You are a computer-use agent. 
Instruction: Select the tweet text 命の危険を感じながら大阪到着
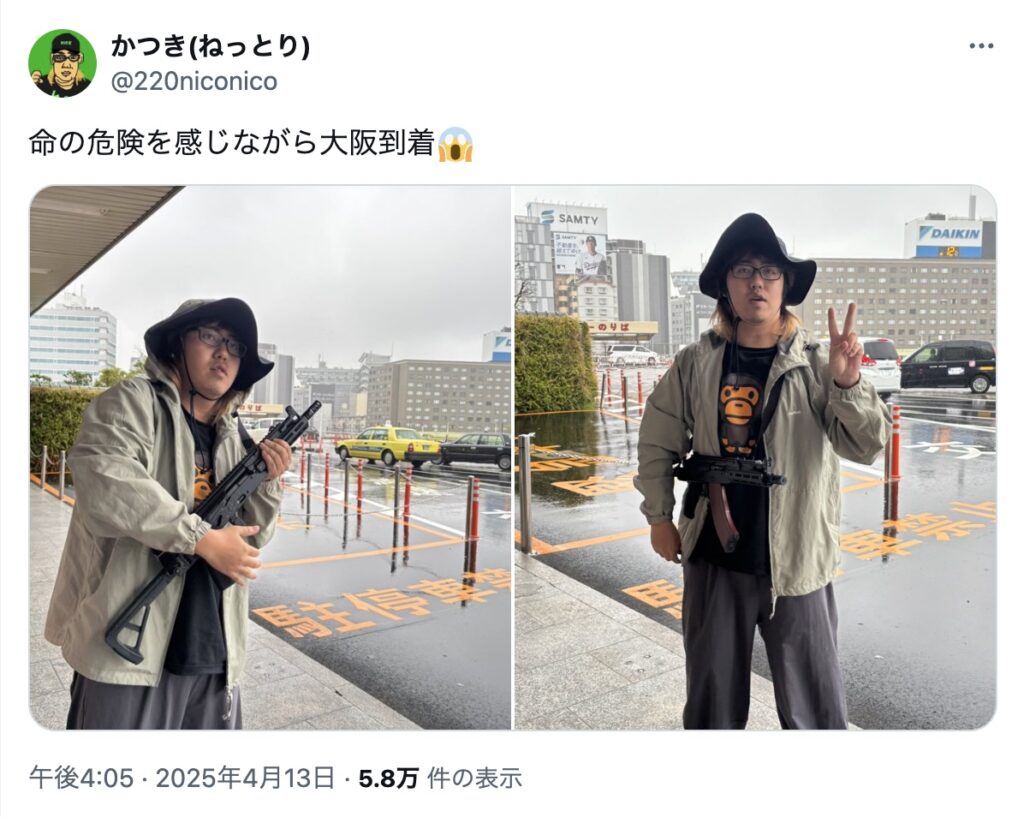pyautogui.click(x=232, y=144)
